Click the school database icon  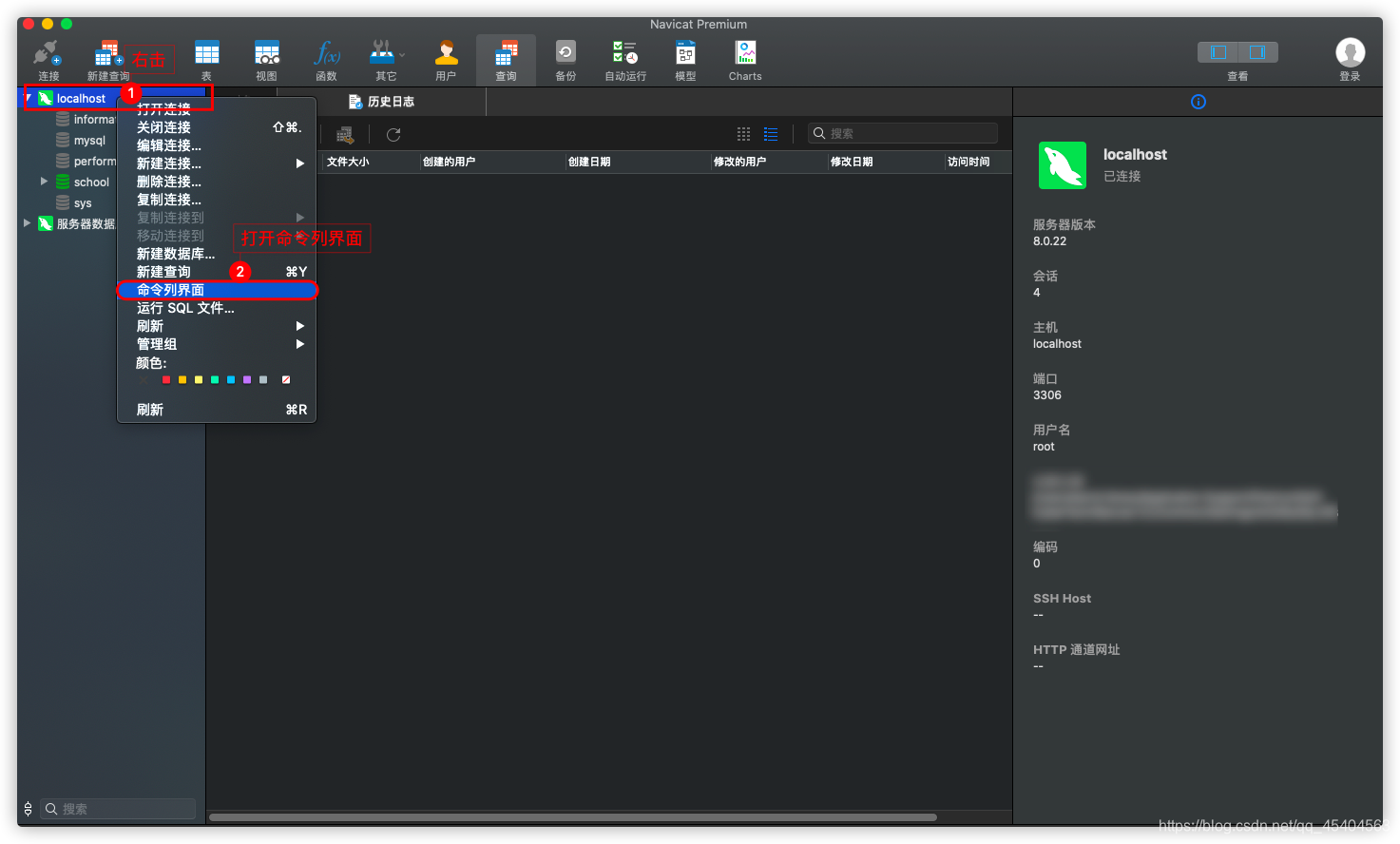click(x=63, y=182)
